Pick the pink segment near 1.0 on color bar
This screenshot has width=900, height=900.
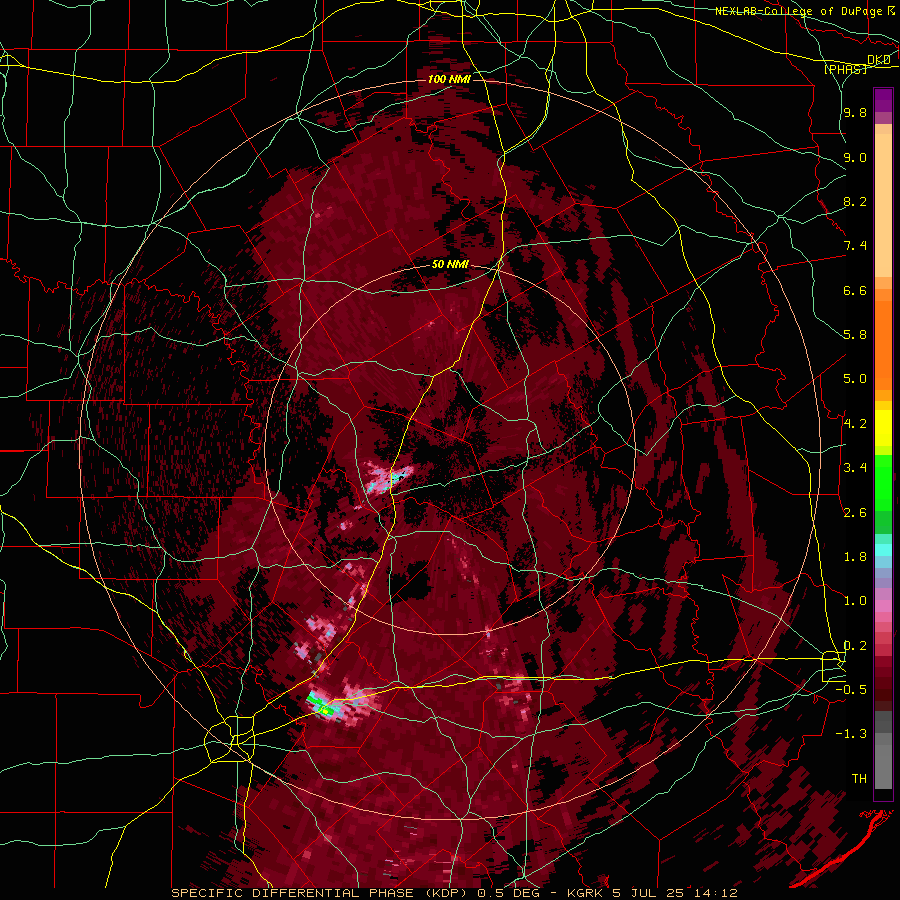point(883,605)
